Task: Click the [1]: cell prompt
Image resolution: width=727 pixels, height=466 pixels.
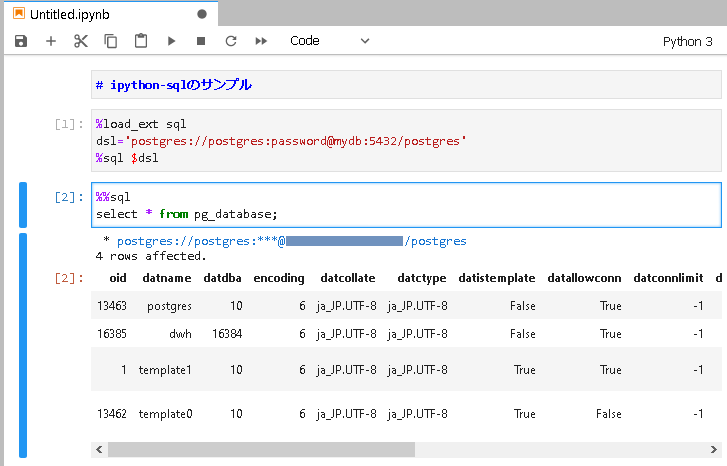Action: click(69, 124)
